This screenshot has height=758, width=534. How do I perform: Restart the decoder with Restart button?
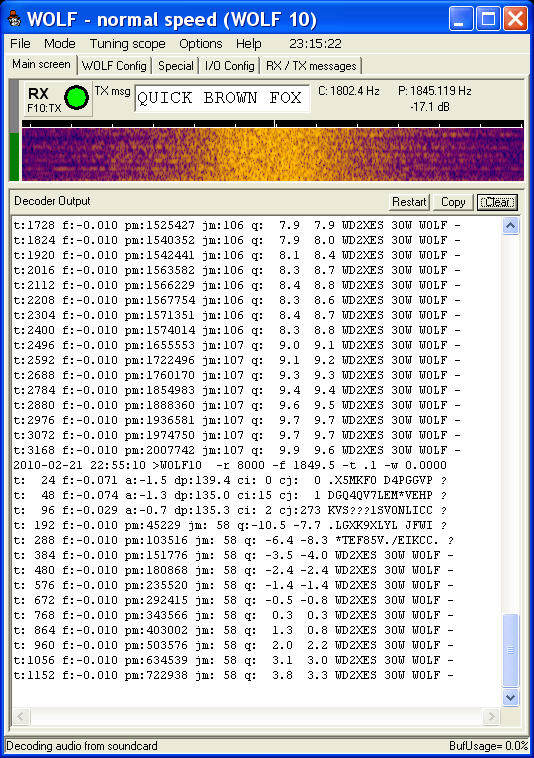pyautogui.click(x=409, y=202)
